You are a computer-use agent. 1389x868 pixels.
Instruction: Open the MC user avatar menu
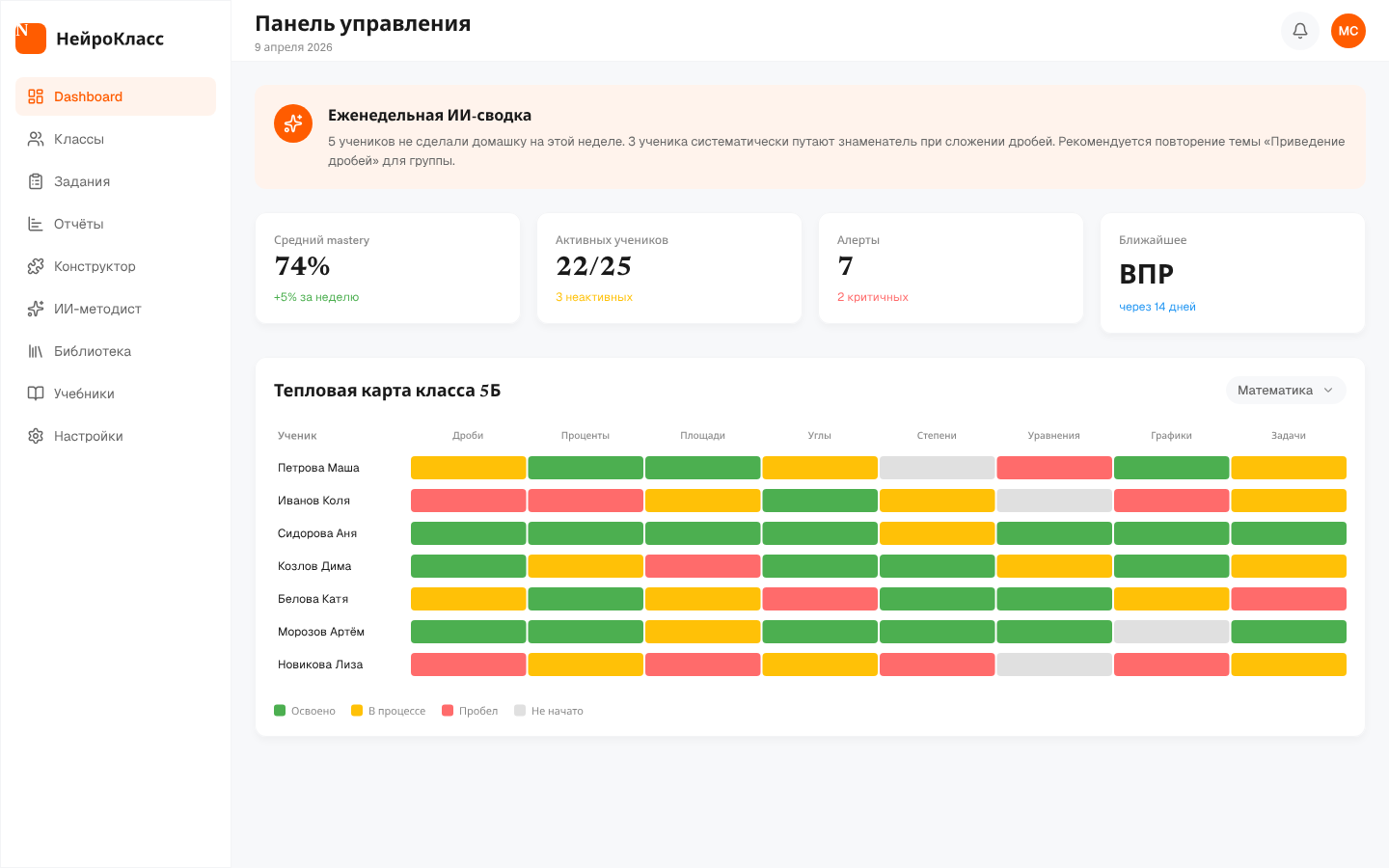1348,31
